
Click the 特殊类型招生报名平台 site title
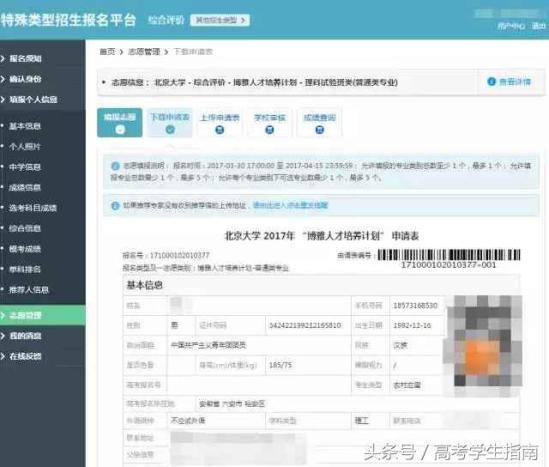(x=68, y=20)
